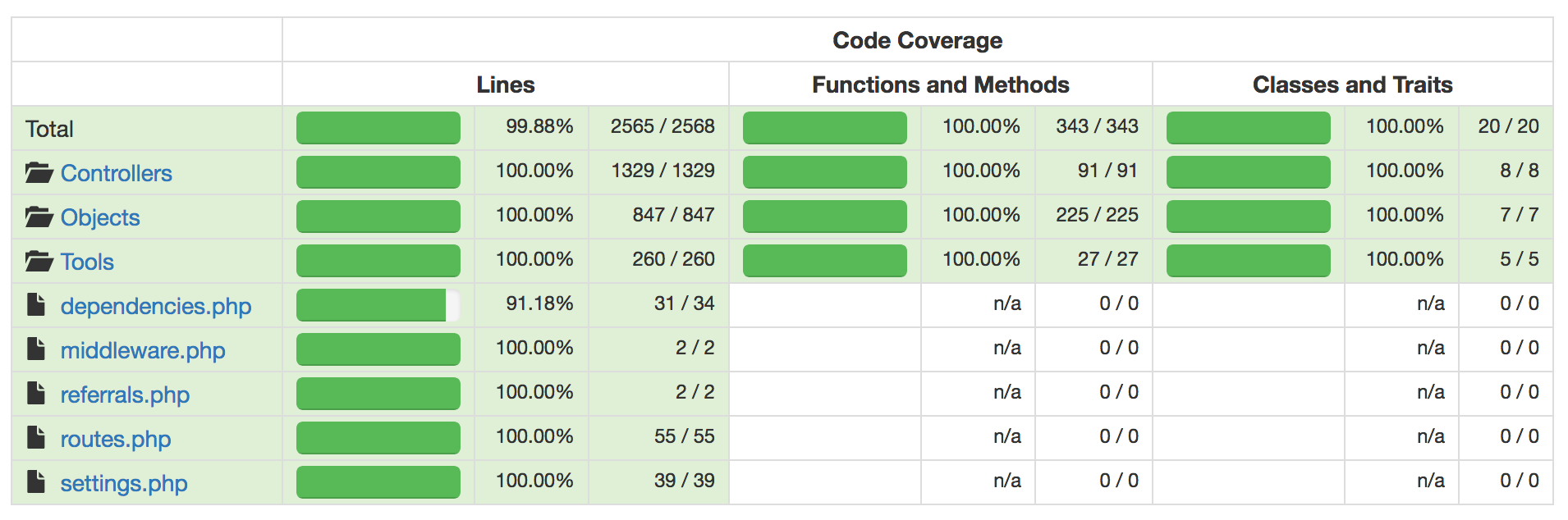Open the settings.php coverage report
The image size is (1568, 520).
click(124, 483)
